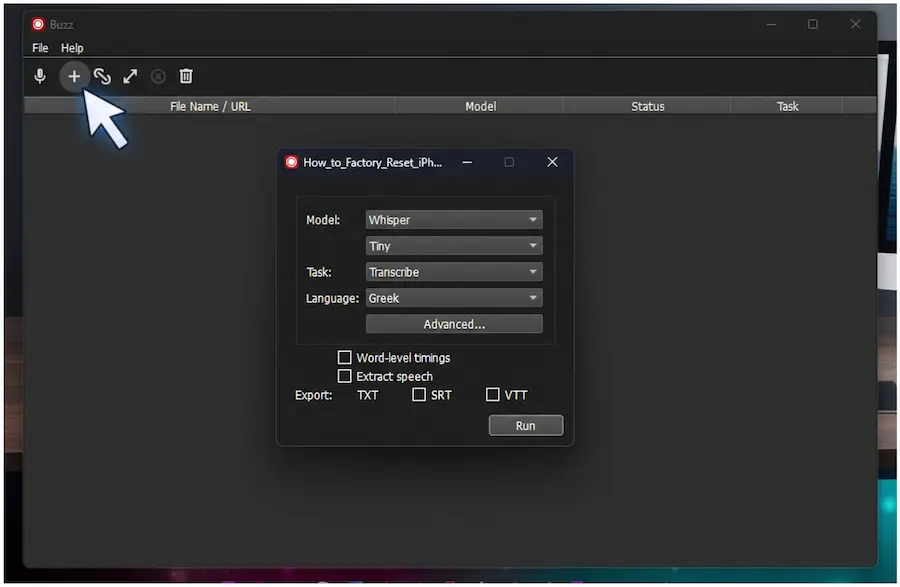Enable the Word-level timings checkbox
This screenshot has width=900, height=587.
click(344, 357)
